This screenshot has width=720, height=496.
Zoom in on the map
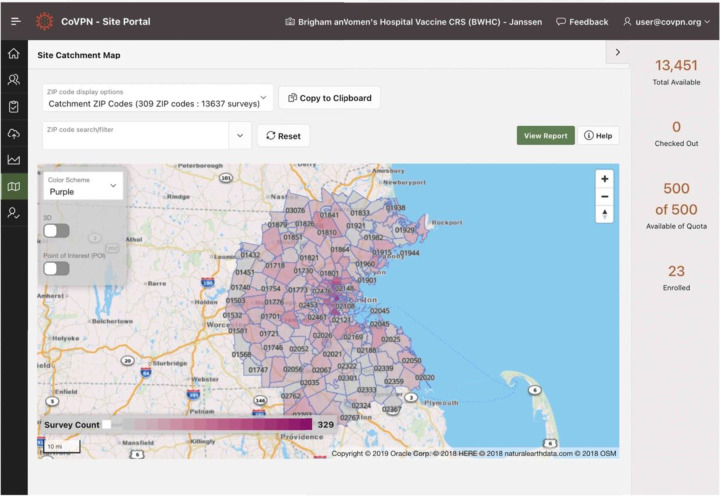pos(604,178)
